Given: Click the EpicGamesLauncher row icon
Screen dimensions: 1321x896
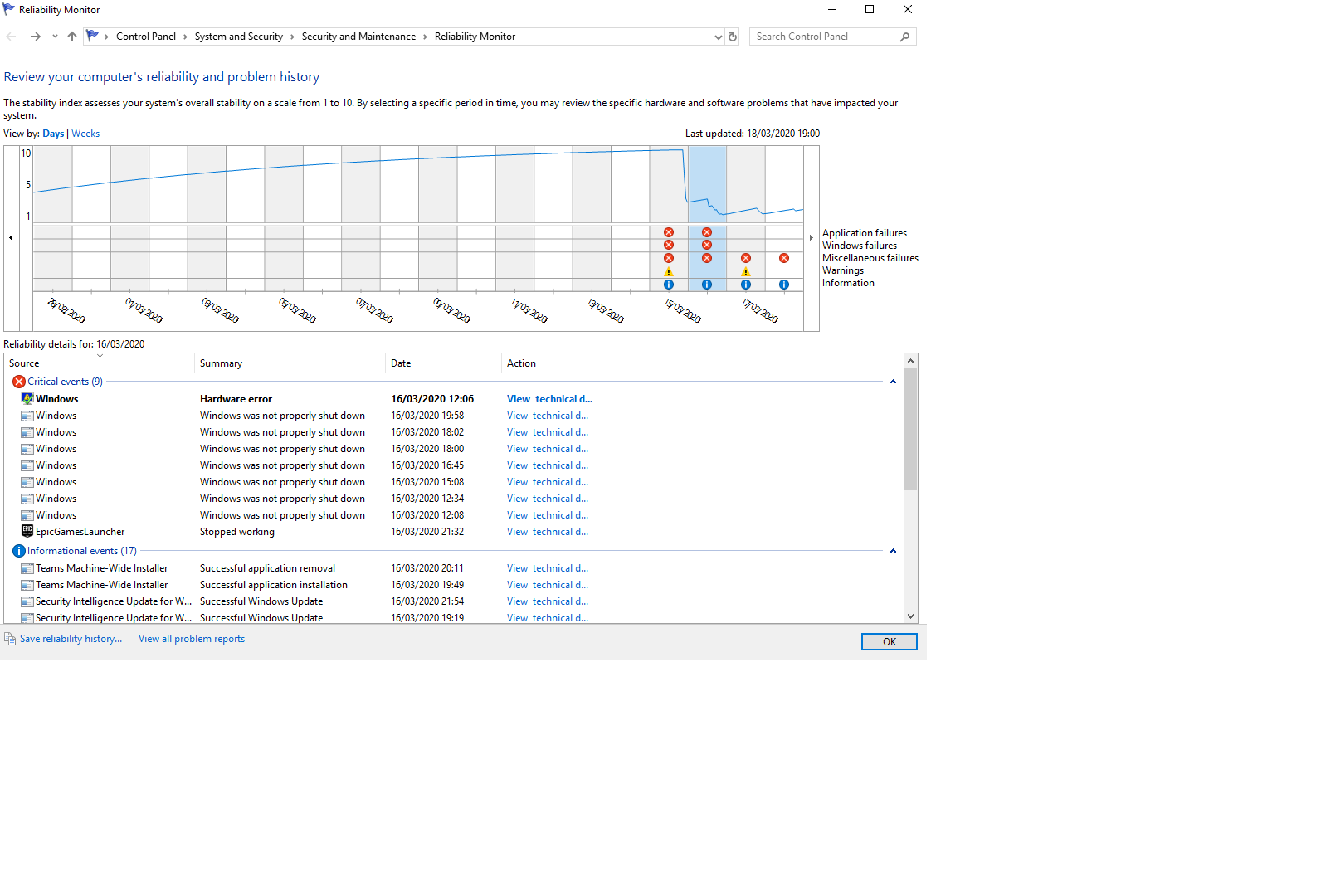Looking at the screenshot, I should tap(27, 531).
